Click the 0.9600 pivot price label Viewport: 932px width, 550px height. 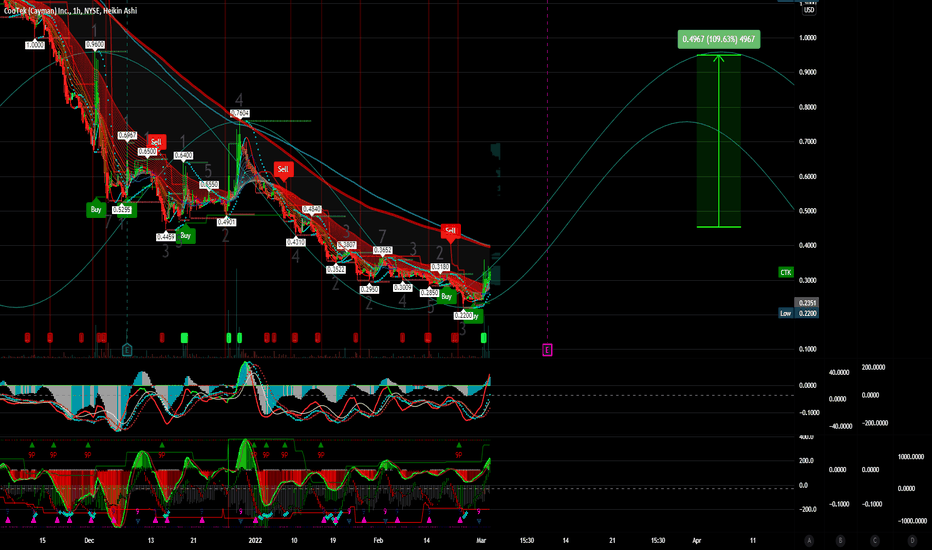(95, 45)
